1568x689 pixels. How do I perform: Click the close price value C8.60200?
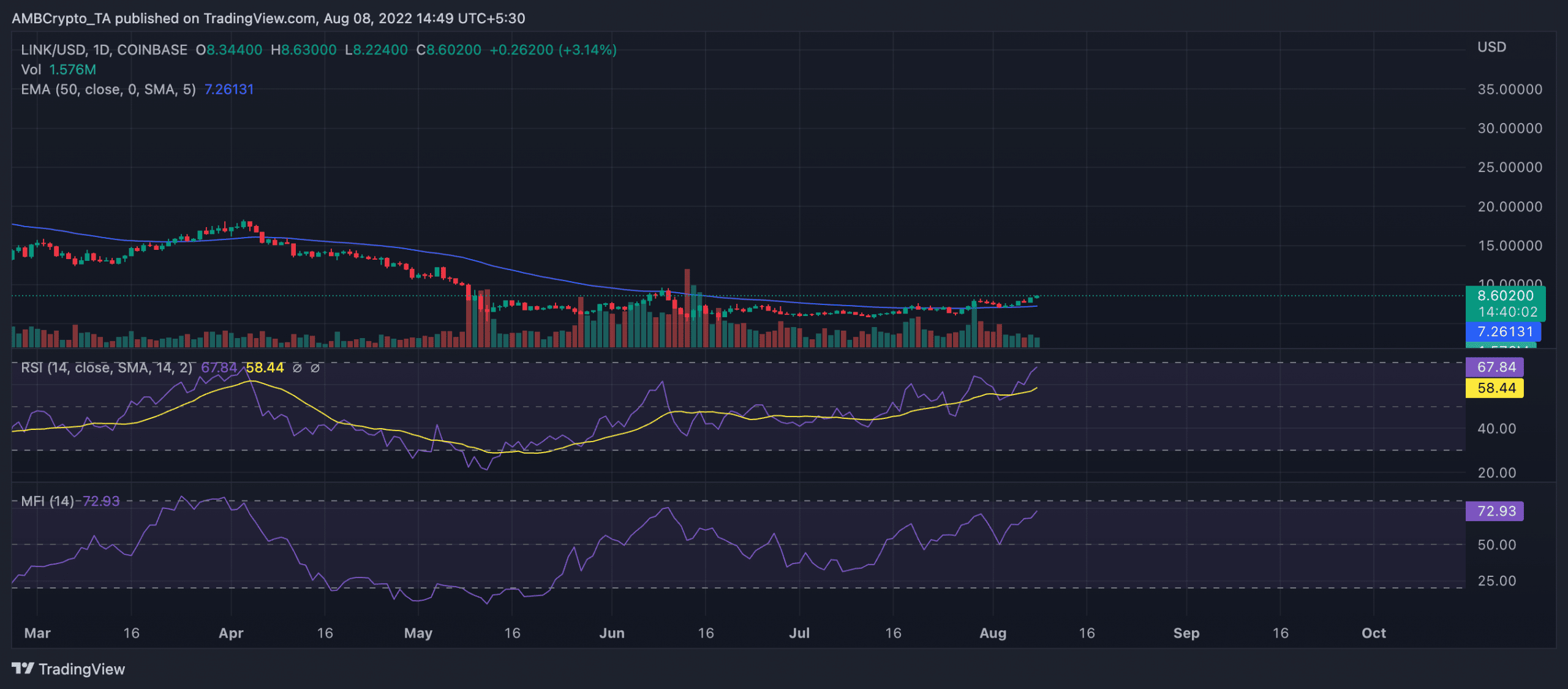coord(449,50)
